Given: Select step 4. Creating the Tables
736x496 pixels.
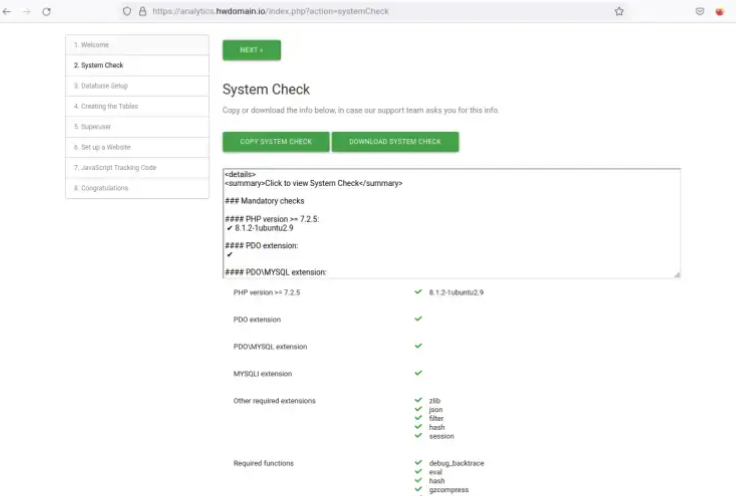Looking at the screenshot, I should click(137, 107).
